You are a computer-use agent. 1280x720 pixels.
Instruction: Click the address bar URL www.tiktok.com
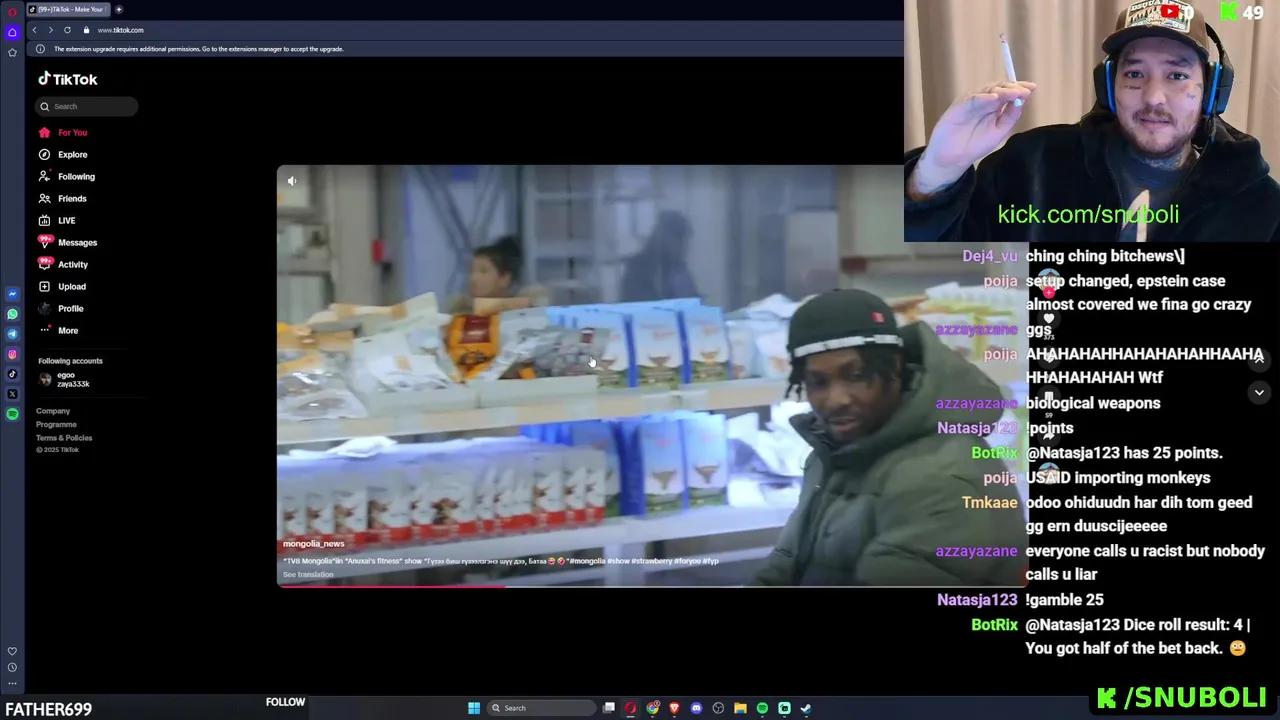click(x=120, y=30)
